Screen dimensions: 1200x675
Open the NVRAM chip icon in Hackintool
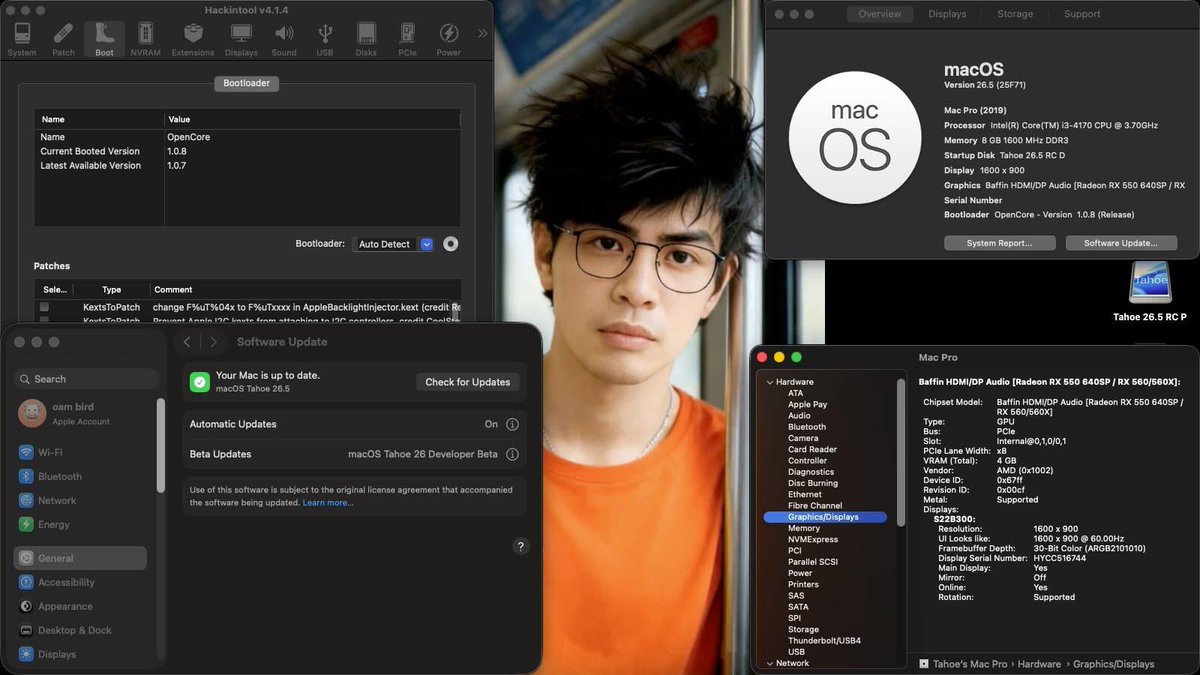click(x=145, y=39)
